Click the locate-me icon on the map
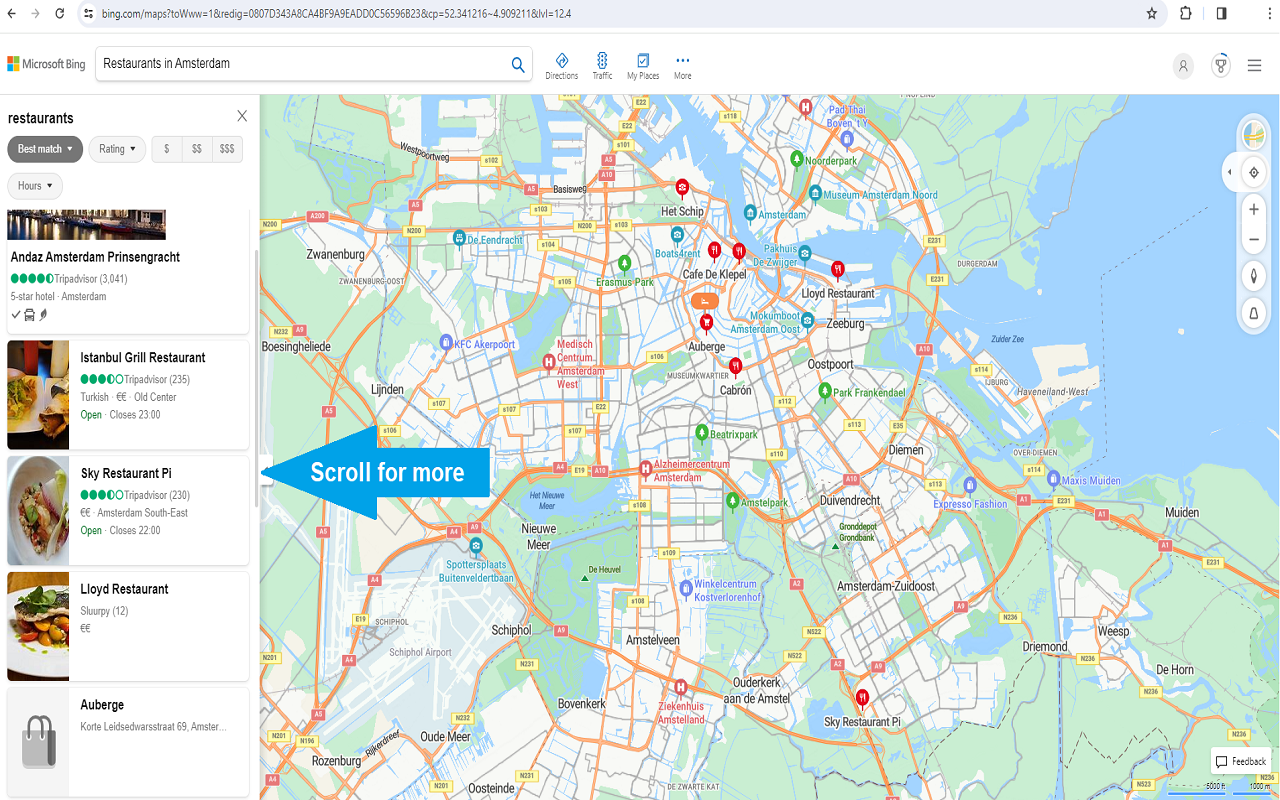 coord(1253,172)
